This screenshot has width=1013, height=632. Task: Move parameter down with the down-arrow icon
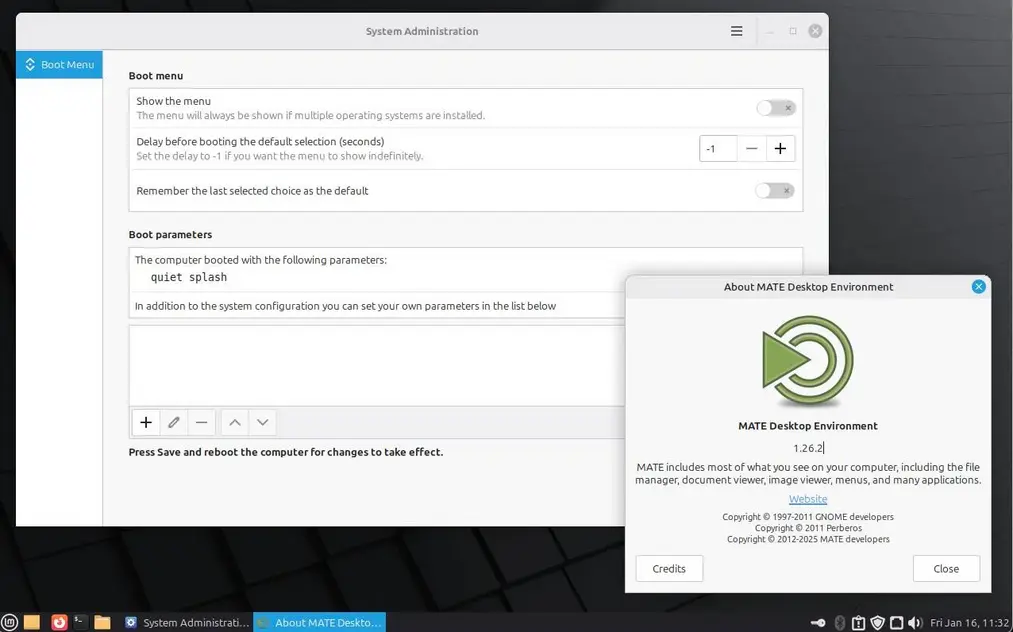pos(262,422)
